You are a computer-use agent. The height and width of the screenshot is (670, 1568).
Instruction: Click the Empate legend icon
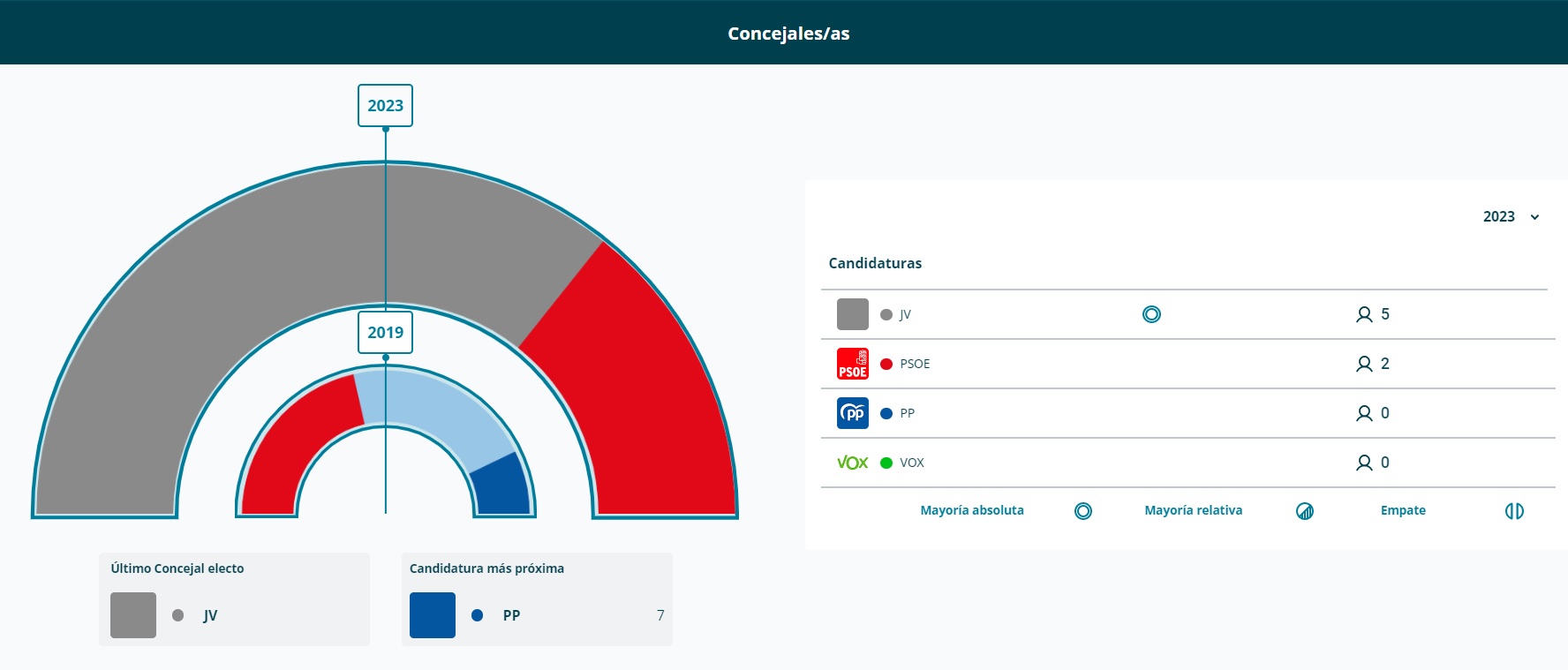coord(1514,511)
